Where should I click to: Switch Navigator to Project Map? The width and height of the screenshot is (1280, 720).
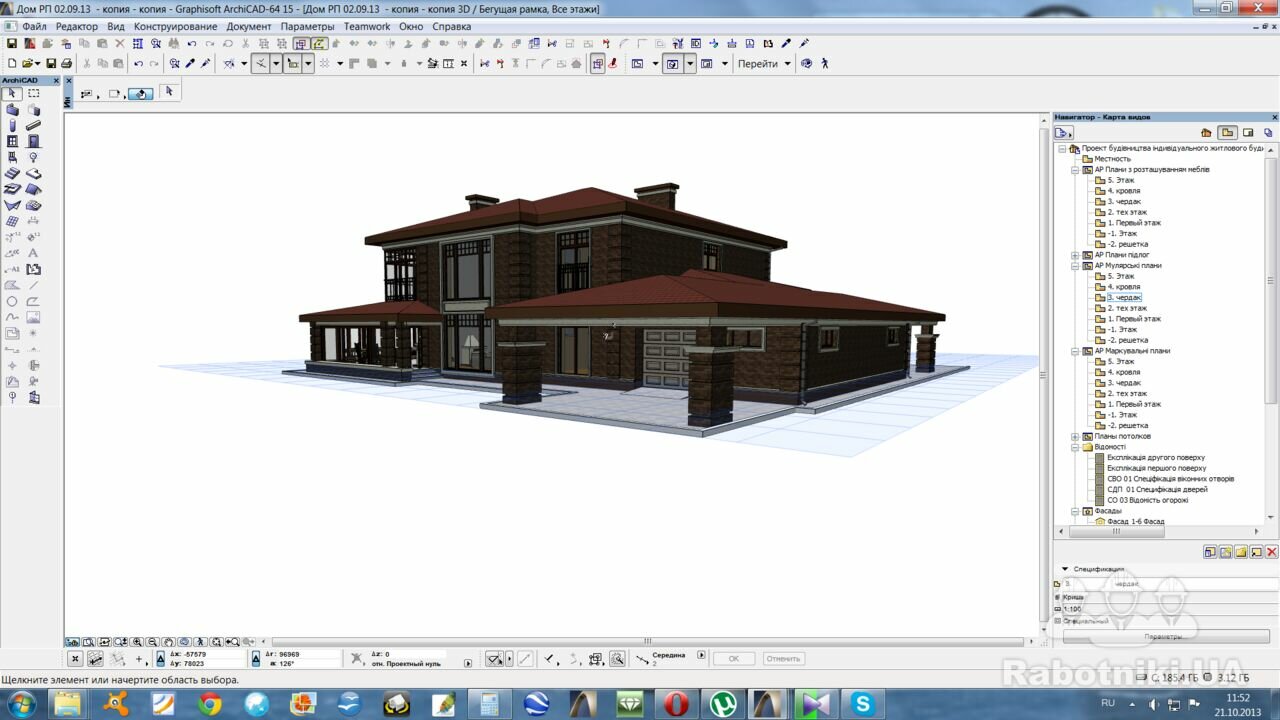tap(1206, 132)
